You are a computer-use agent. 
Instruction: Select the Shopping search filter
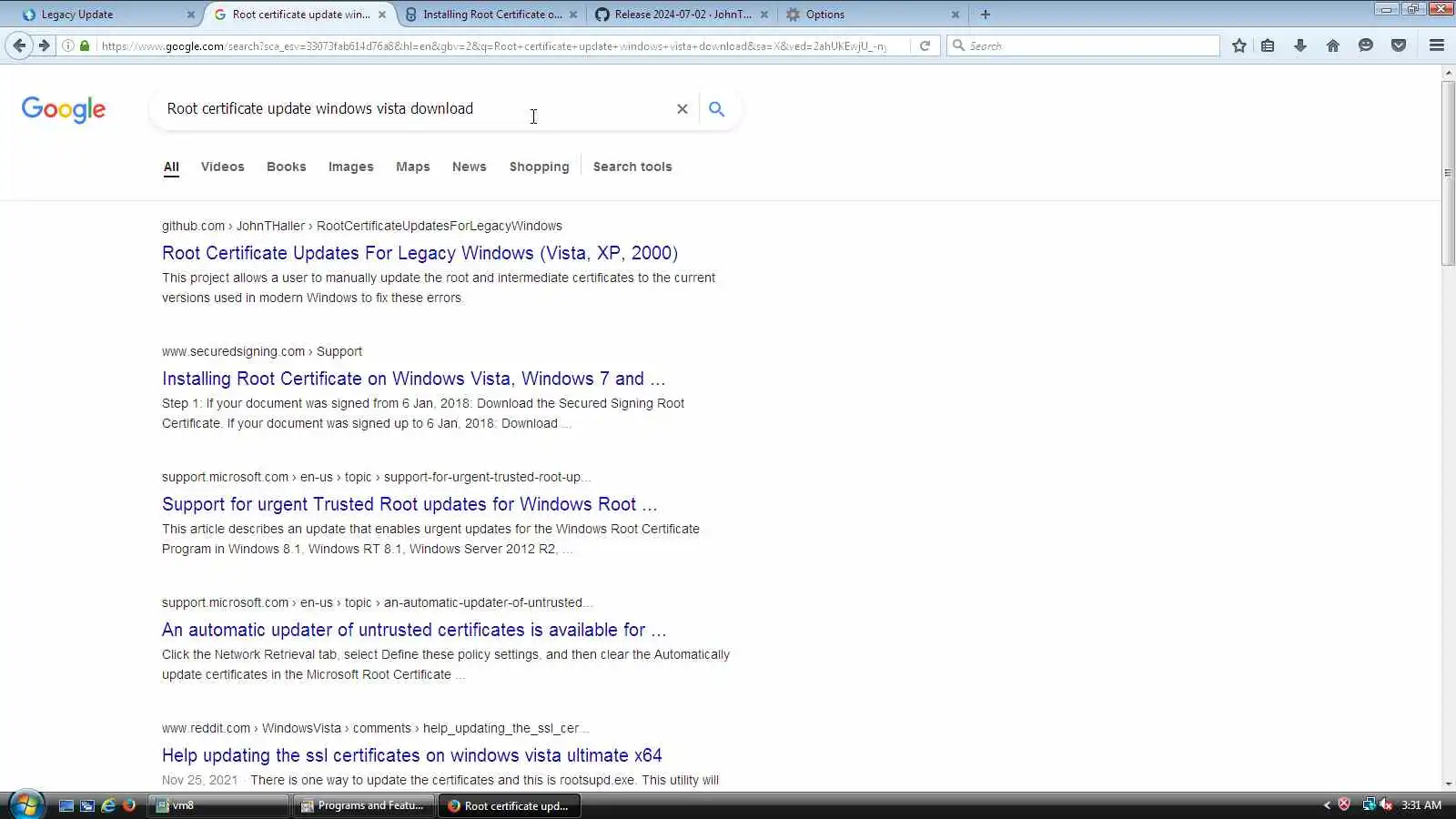pos(539,167)
